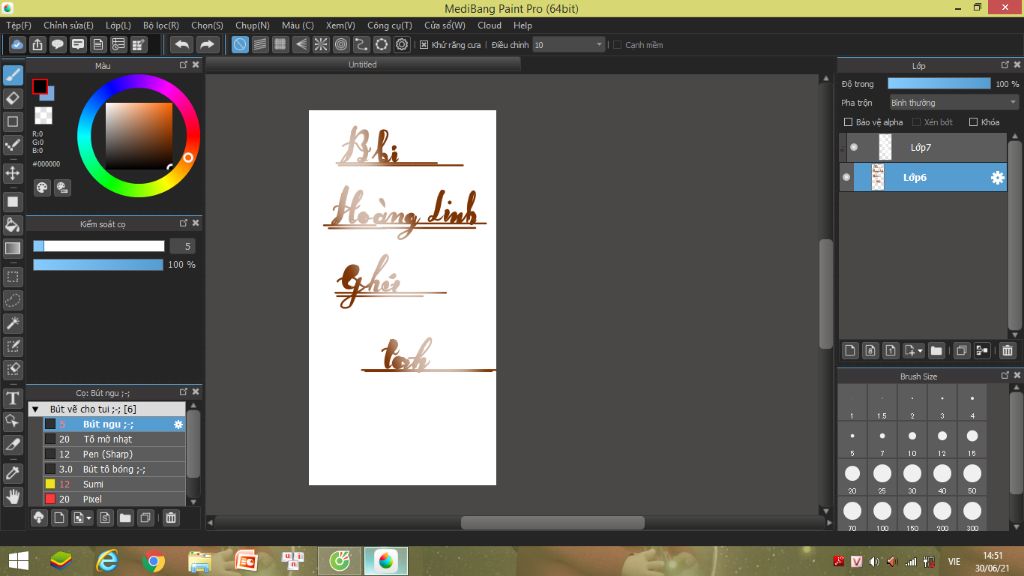Create a new layer in Layer panel
The width and height of the screenshot is (1024, 576).
pos(850,351)
